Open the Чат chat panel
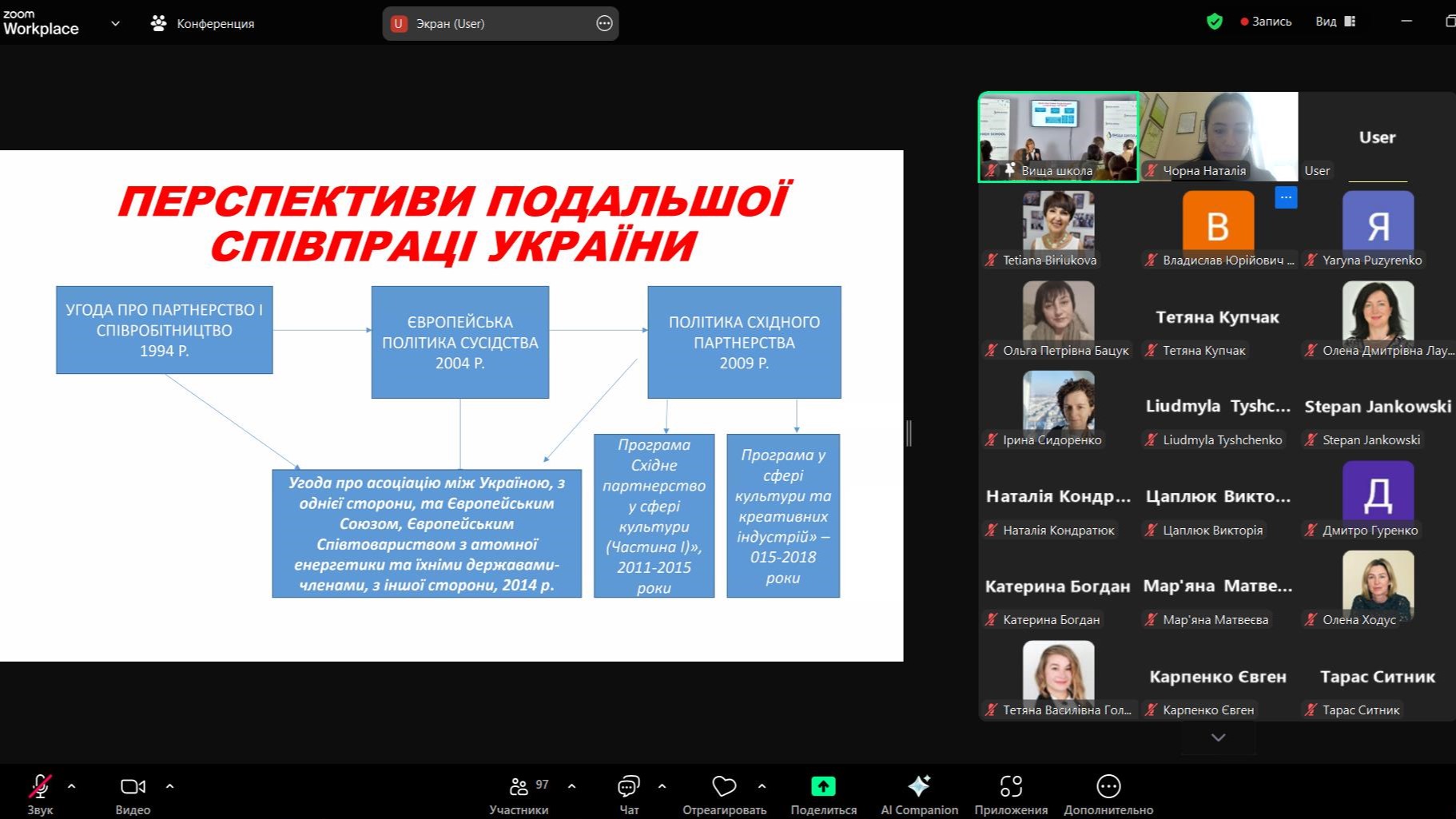This screenshot has height=819, width=1456. point(629,787)
